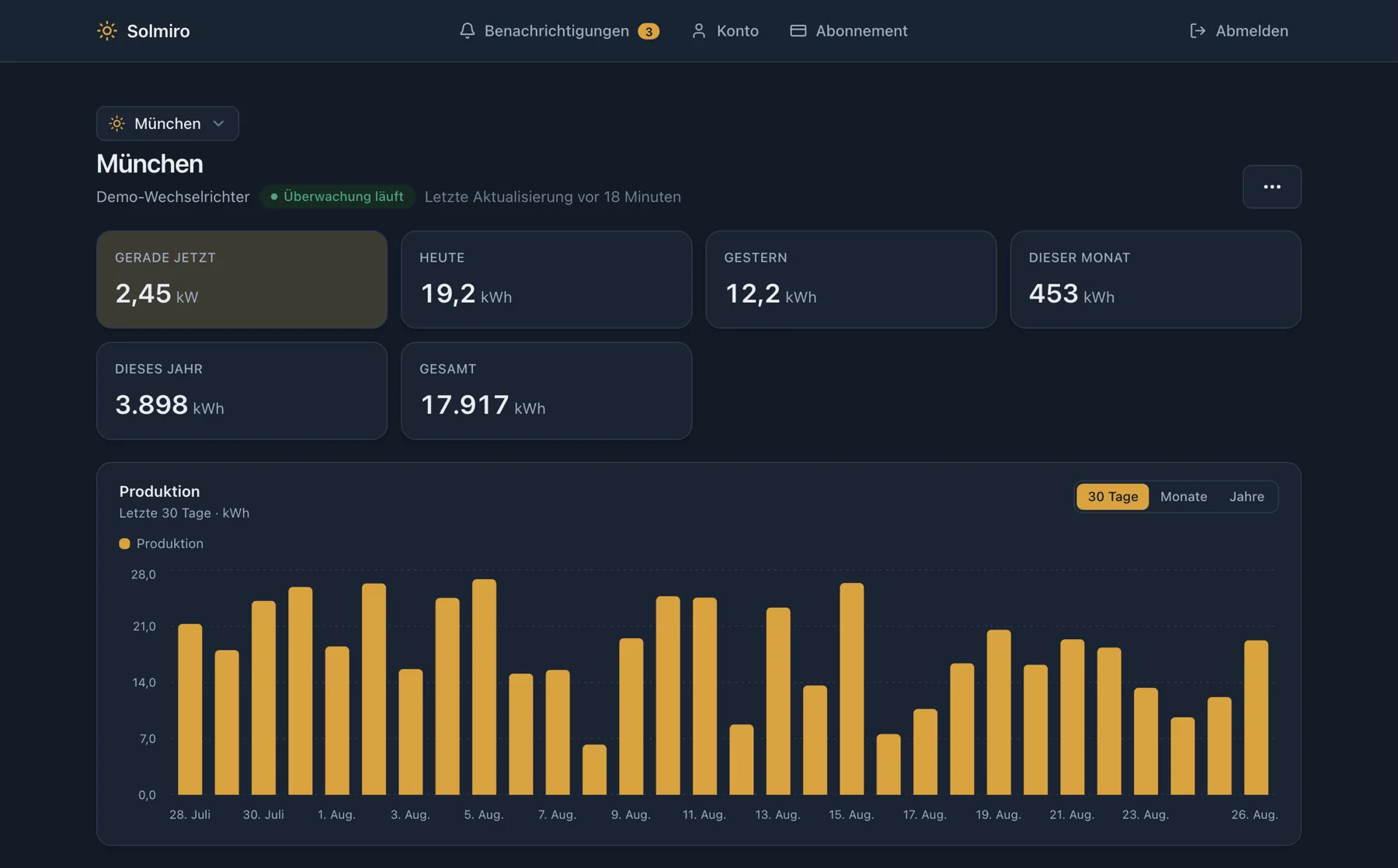Image resolution: width=1398 pixels, height=868 pixels.
Task: Click the Abmelden logout arrow icon
Action: (1198, 31)
